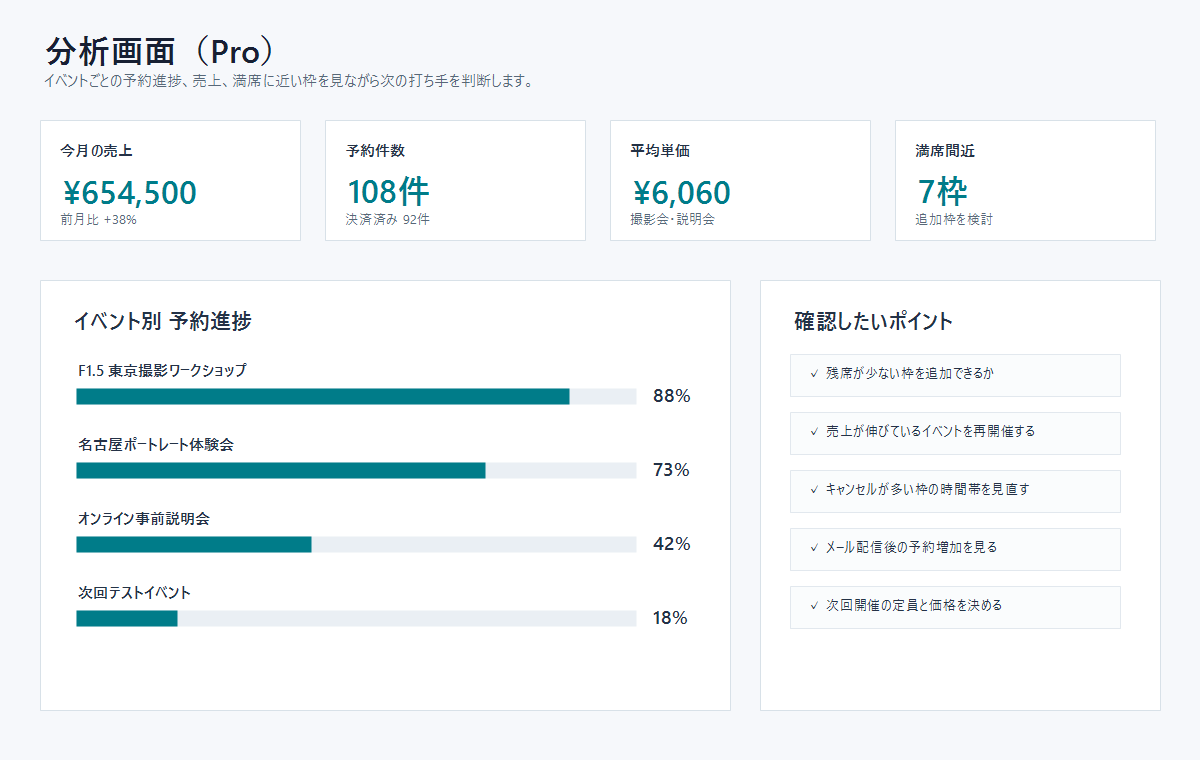
Task: Click the checkmark icon beside キャンセルが多い枠の時間帯を見直す
Action: tap(814, 490)
